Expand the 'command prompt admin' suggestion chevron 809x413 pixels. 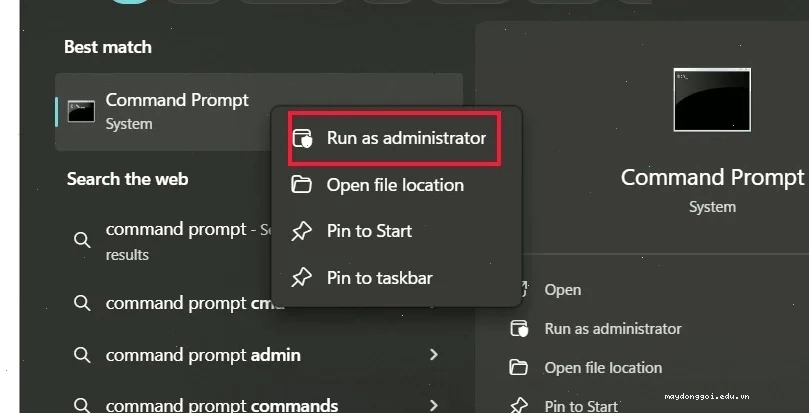(x=434, y=355)
